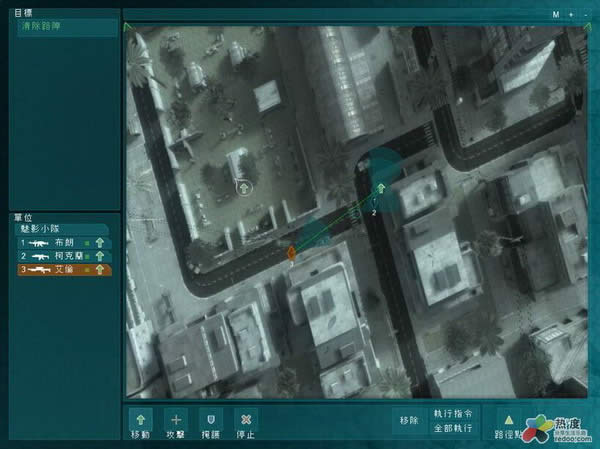Toggle status arrow for 柯克蘭
This screenshot has height=449, width=600.
tap(100, 256)
